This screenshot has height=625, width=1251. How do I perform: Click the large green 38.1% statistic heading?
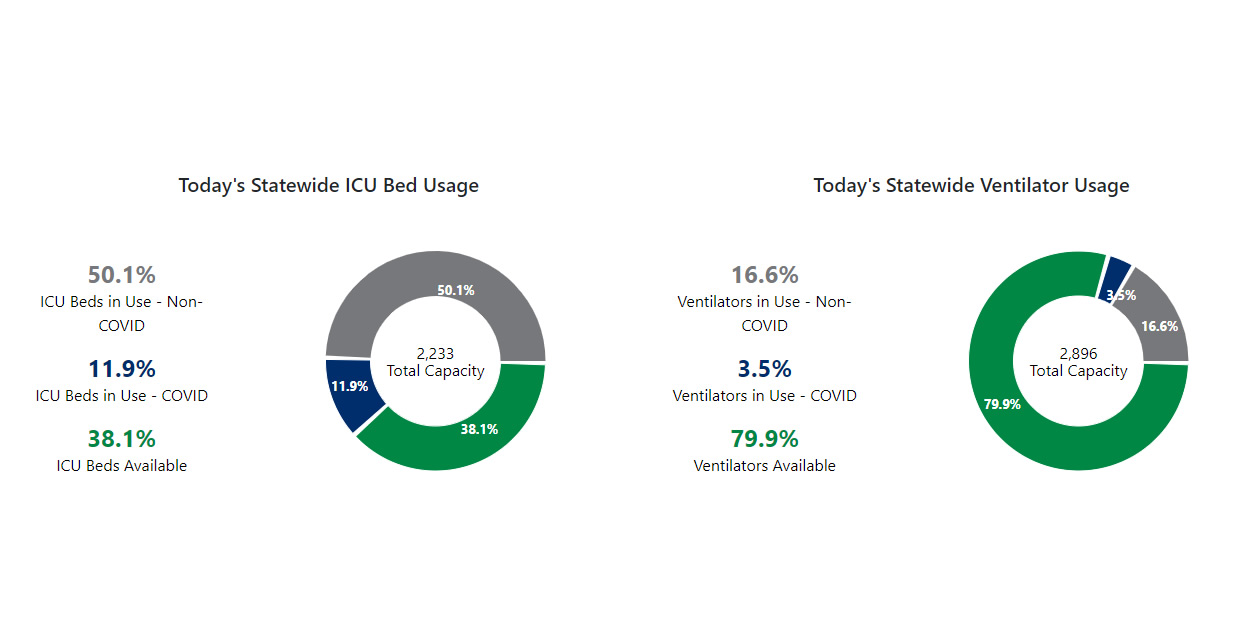[122, 439]
